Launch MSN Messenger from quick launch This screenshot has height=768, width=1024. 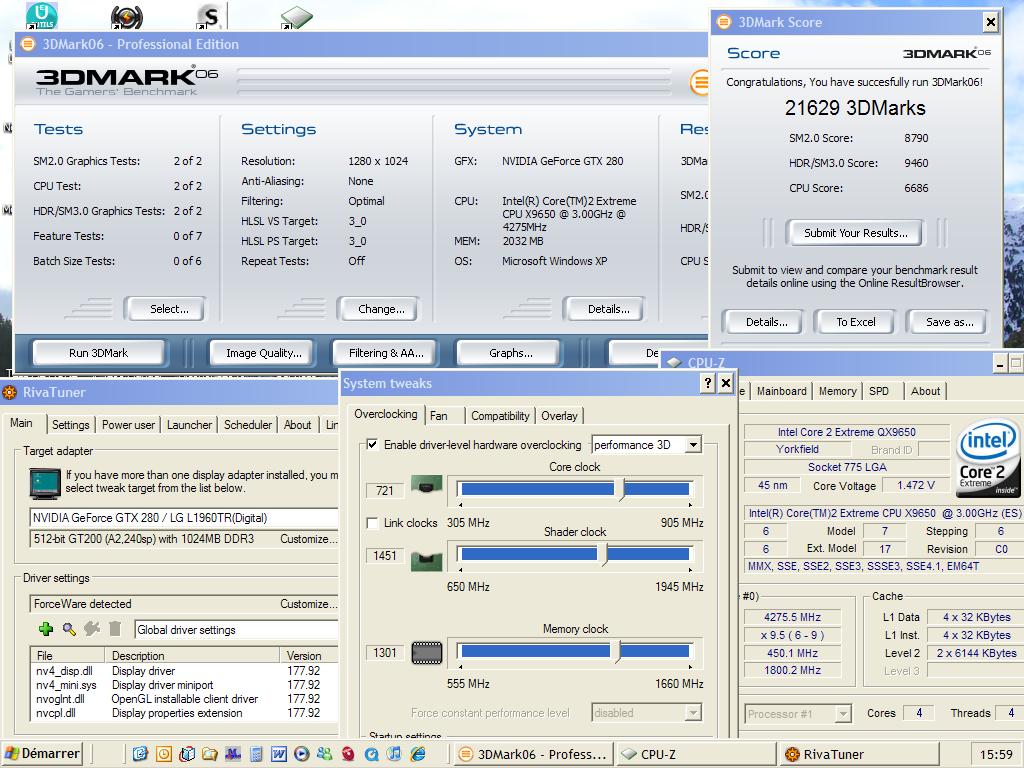coord(324,754)
